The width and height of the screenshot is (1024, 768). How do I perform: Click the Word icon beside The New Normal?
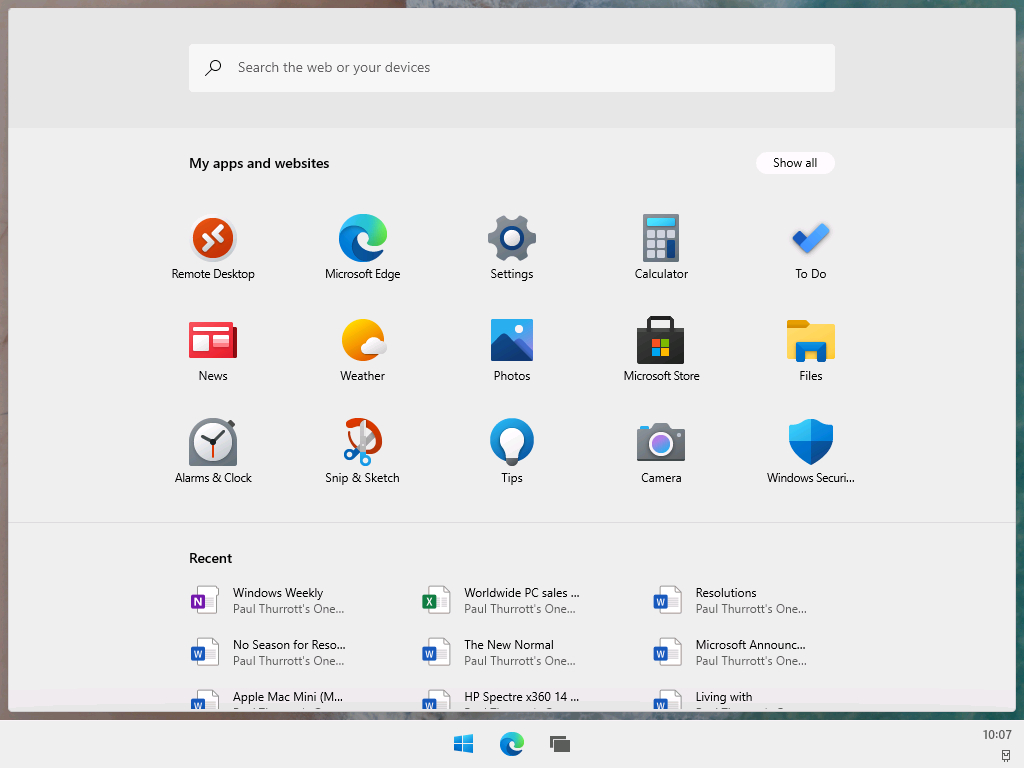pyautogui.click(x=436, y=652)
